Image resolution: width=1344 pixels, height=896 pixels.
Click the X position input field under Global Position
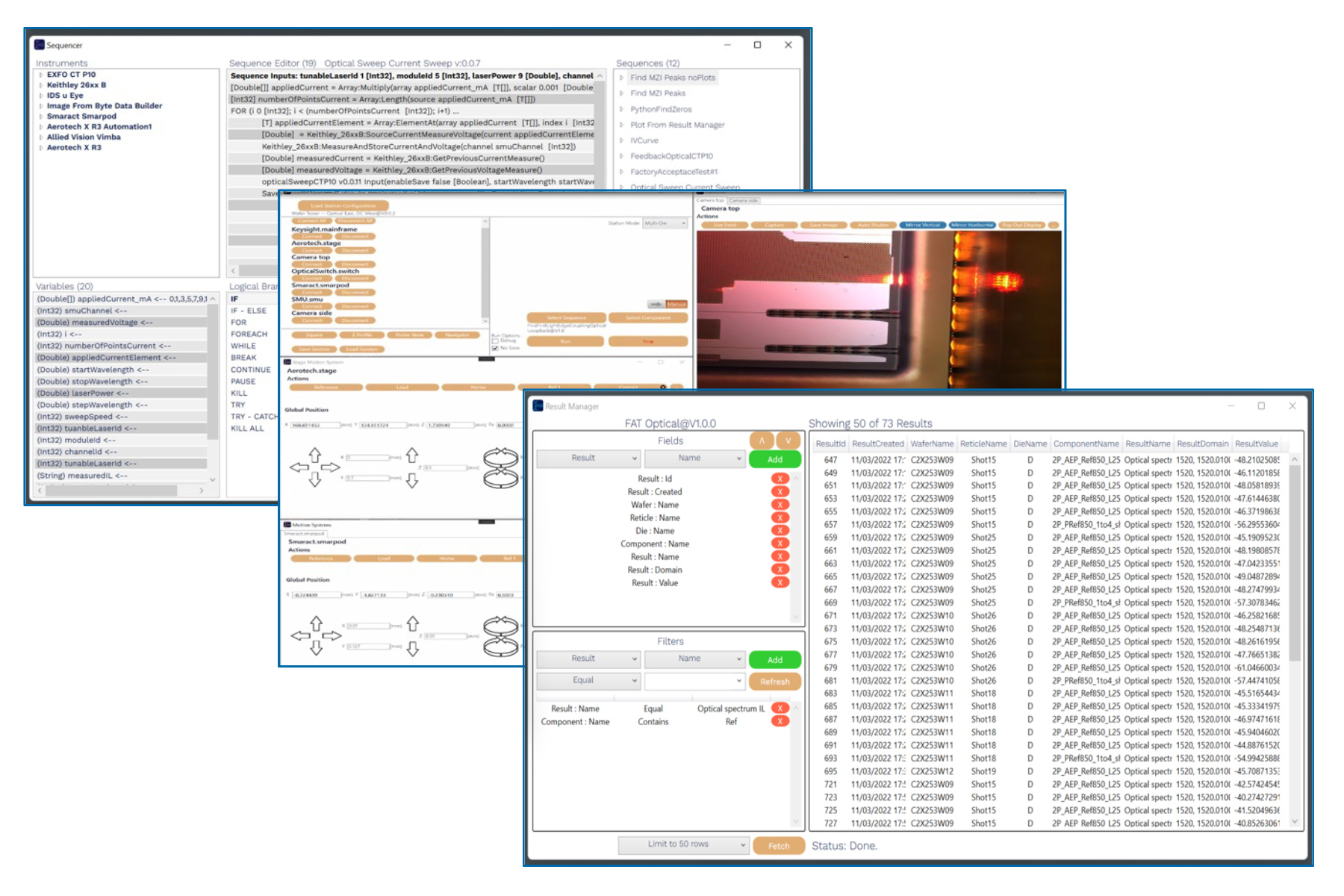pyautogui.click(x=315, y=425)
